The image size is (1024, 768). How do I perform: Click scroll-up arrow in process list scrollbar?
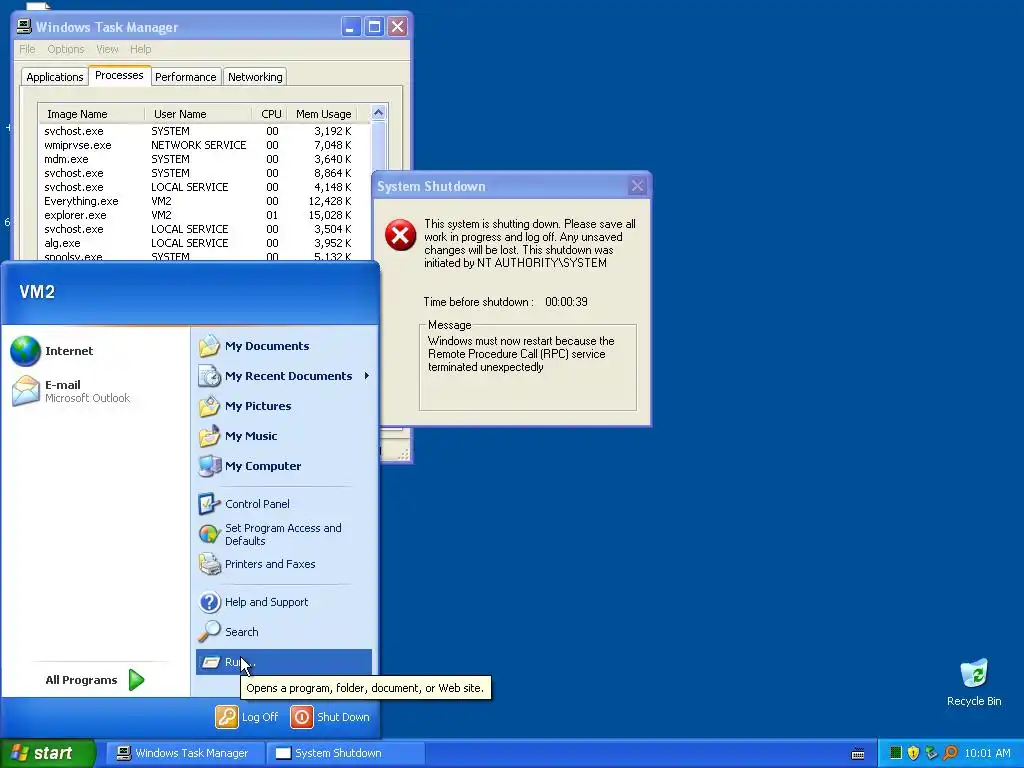(379, 113)
